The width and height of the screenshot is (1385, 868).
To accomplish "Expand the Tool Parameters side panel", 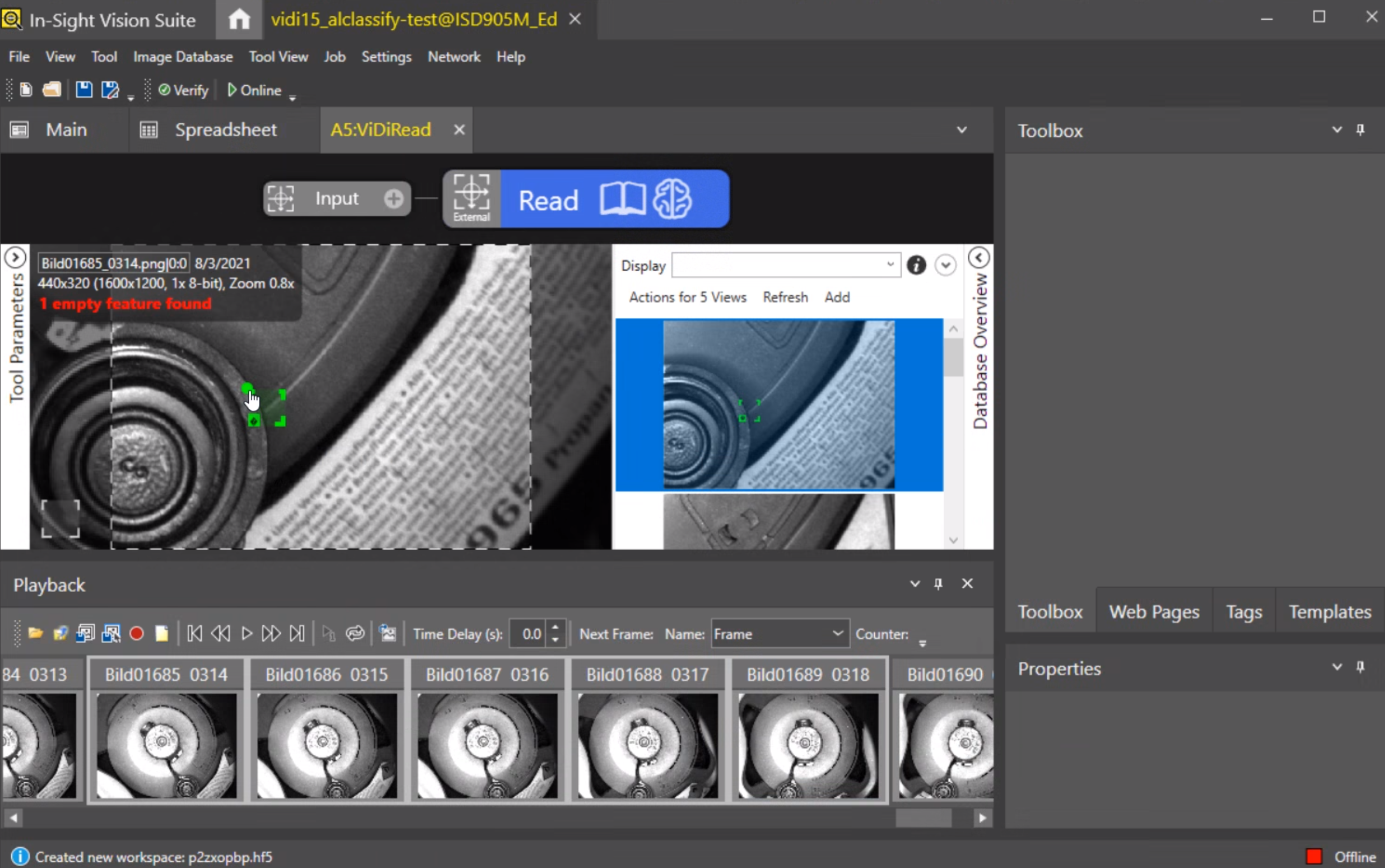I will tap(16, 258).
